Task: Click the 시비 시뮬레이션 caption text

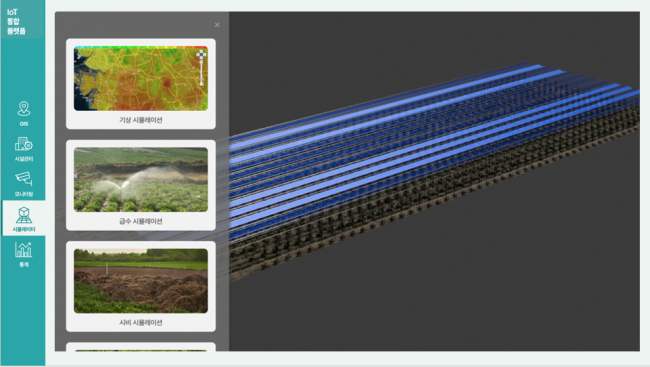Action: pyautogui.click(x=141, y=322)
